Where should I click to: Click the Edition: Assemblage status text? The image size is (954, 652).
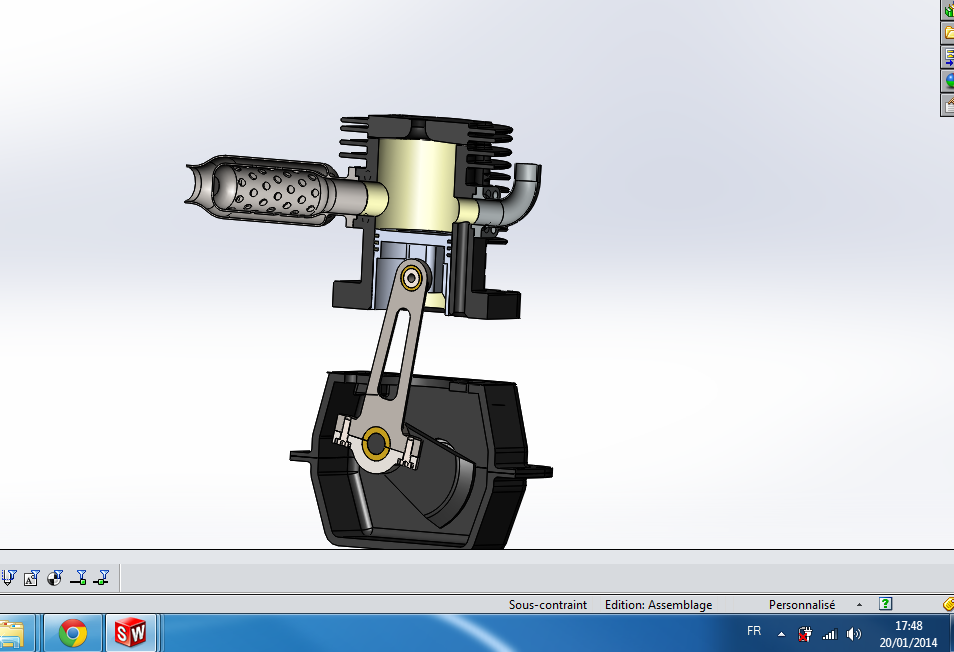coord(658,605)
